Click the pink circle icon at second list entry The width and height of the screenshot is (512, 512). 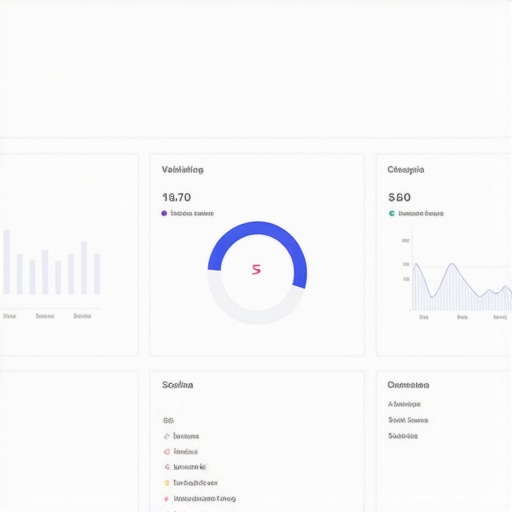point(167,452)
